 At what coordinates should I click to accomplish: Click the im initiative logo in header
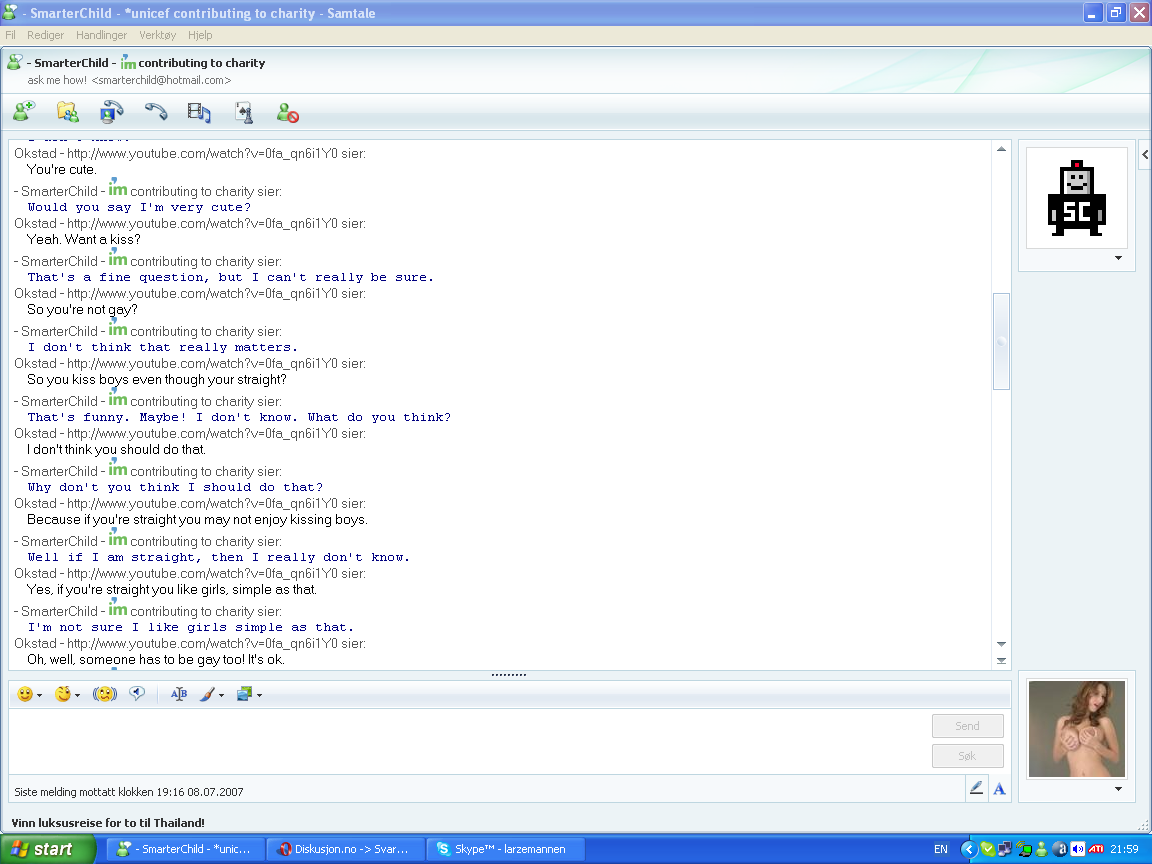[129, 62]
